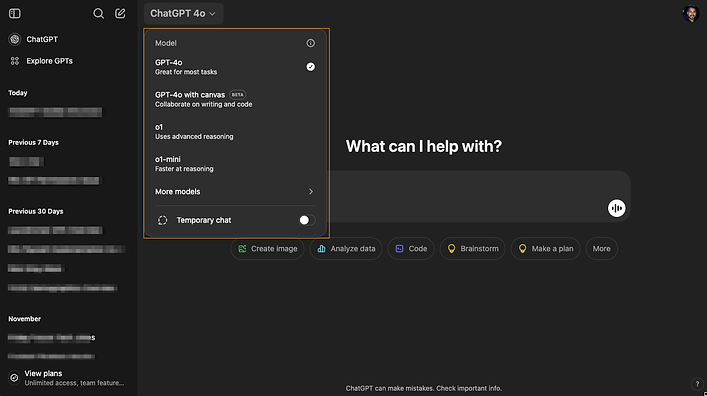Show more suggestions with More button
Image resolution: width=707 pixels, height=396 pixels.
point(601,249)
